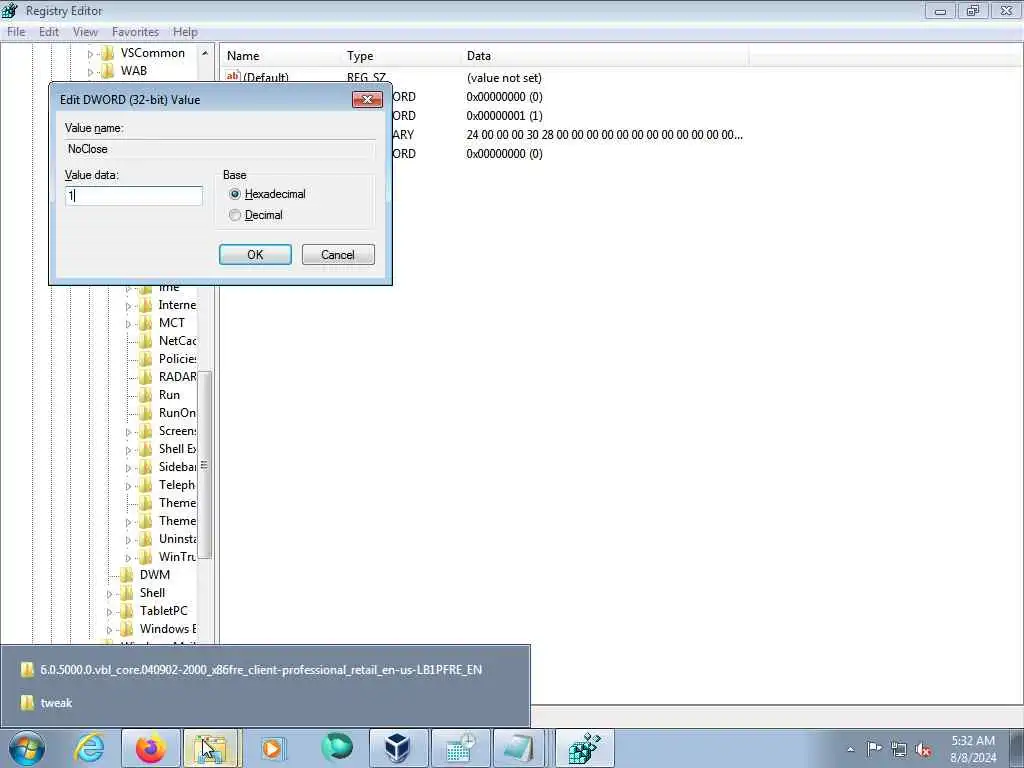The image size is (1024, 768).
Task: Open the Favorites menu
Action: 135,32
